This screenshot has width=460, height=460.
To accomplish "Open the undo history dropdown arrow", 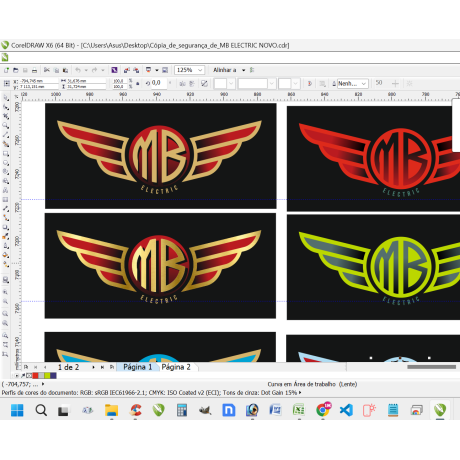I will click(x=86, y=70).
